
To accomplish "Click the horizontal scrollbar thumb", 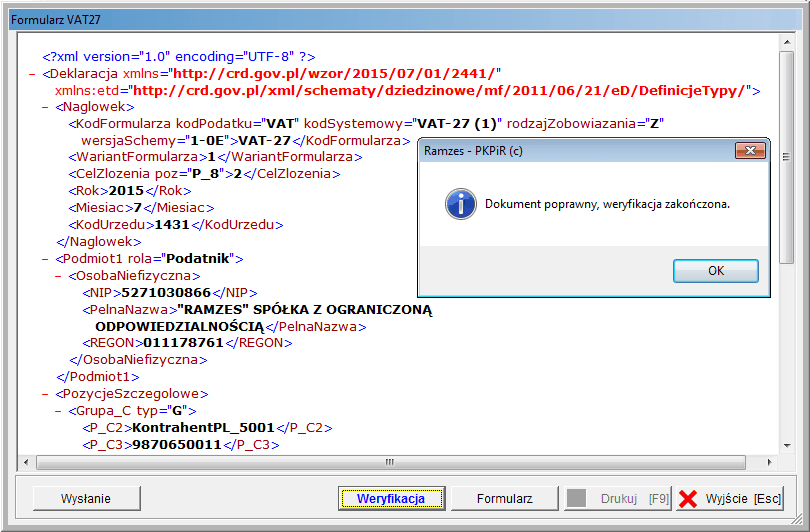I will point(391,462).
